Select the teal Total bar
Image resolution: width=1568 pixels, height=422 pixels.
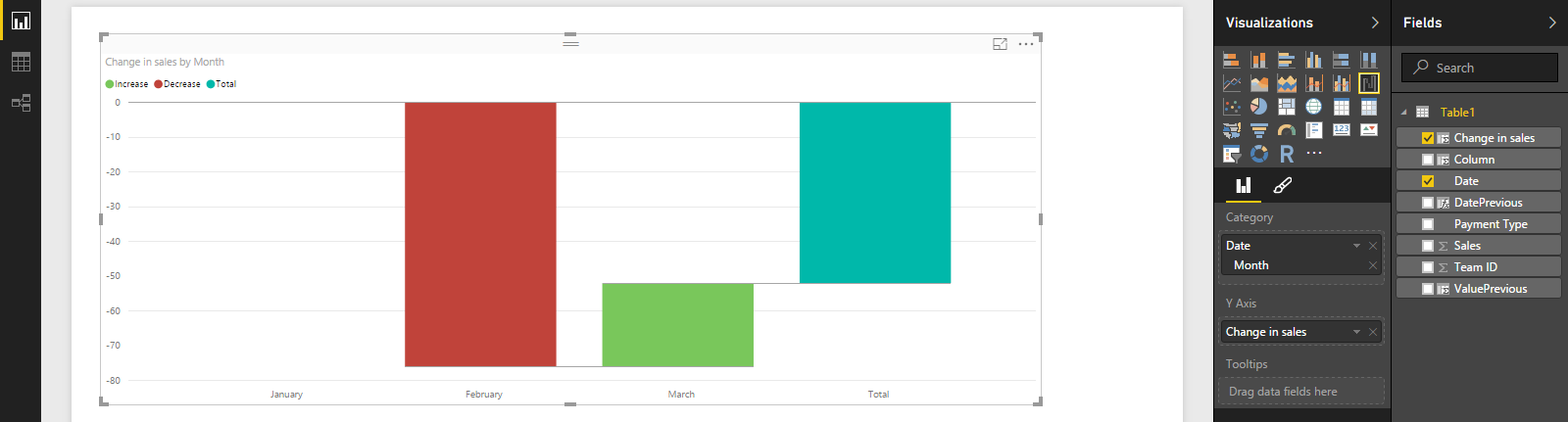click(875, 193)
